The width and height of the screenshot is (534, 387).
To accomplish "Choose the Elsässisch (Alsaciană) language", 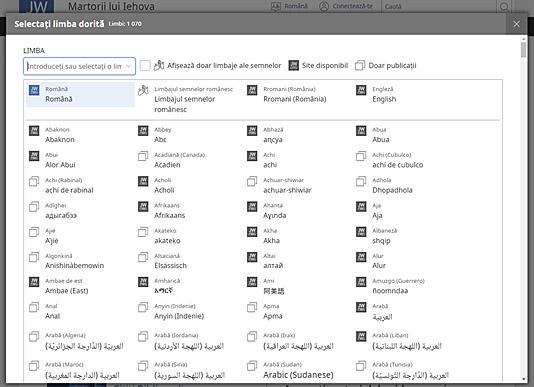I will pyautogui.click(x=189, y=261).
